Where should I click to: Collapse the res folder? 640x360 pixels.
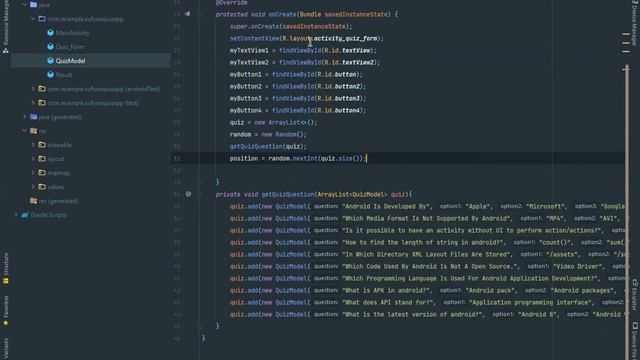click(24, 131)
